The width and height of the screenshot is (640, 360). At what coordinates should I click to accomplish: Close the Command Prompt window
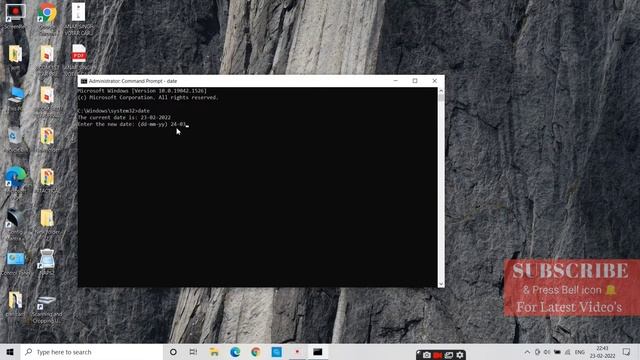[x=435, y=81]
